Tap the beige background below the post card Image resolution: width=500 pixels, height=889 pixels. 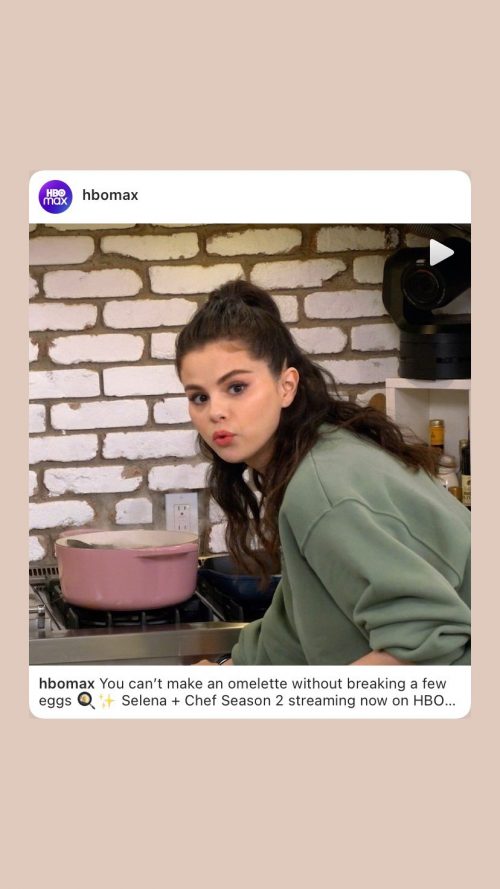(x=249, y=804)
